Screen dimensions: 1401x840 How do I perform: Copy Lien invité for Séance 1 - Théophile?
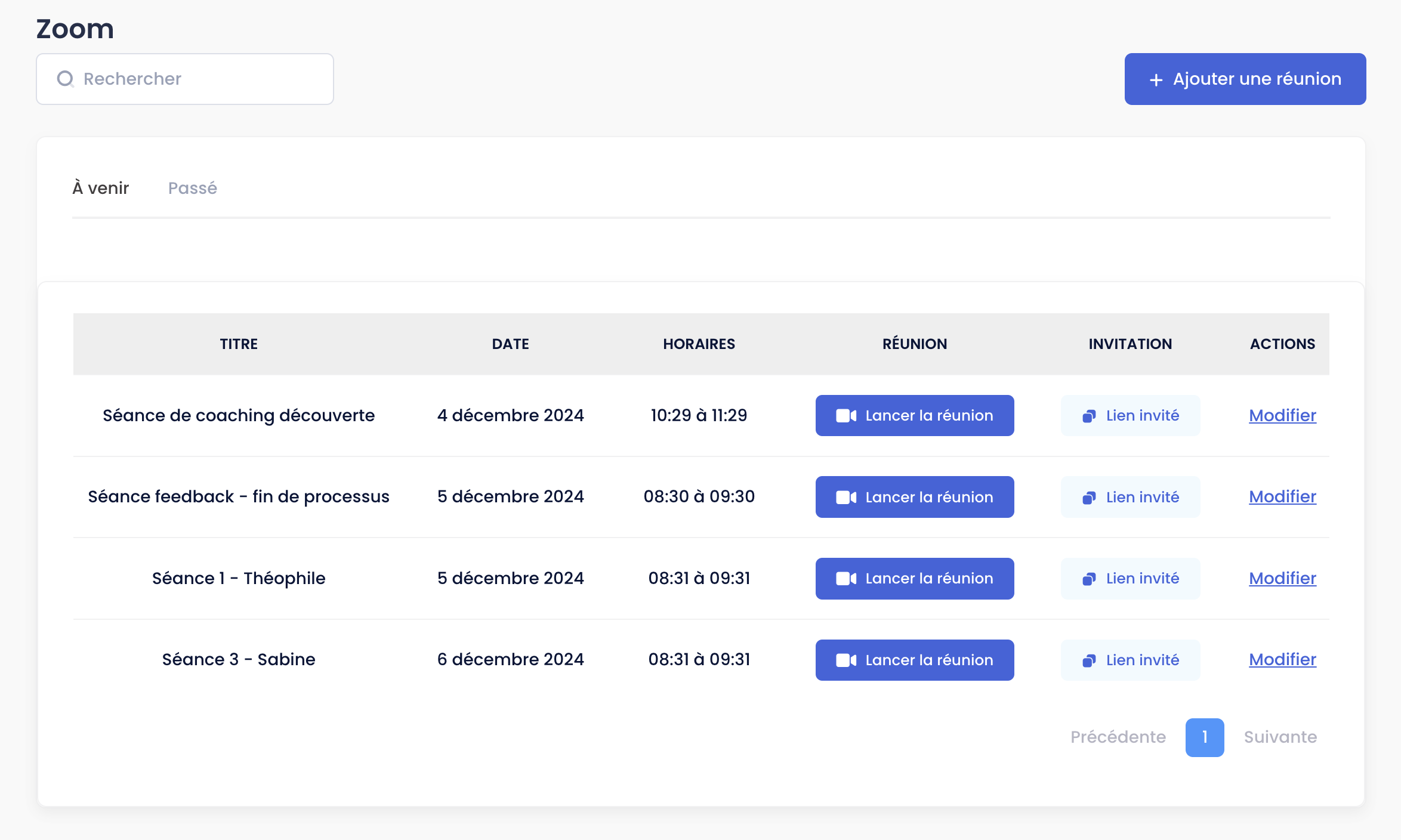(1130, 579)
